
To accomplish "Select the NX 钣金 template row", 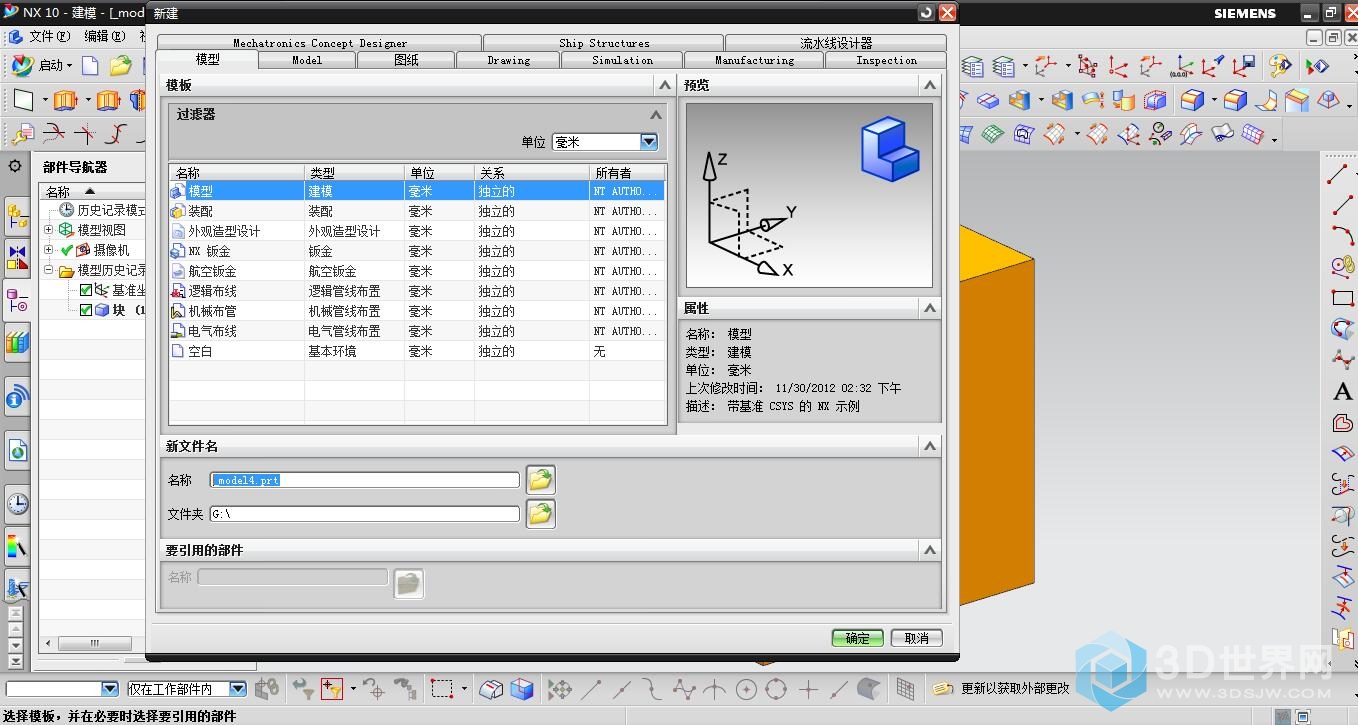I will coord(416,251).
